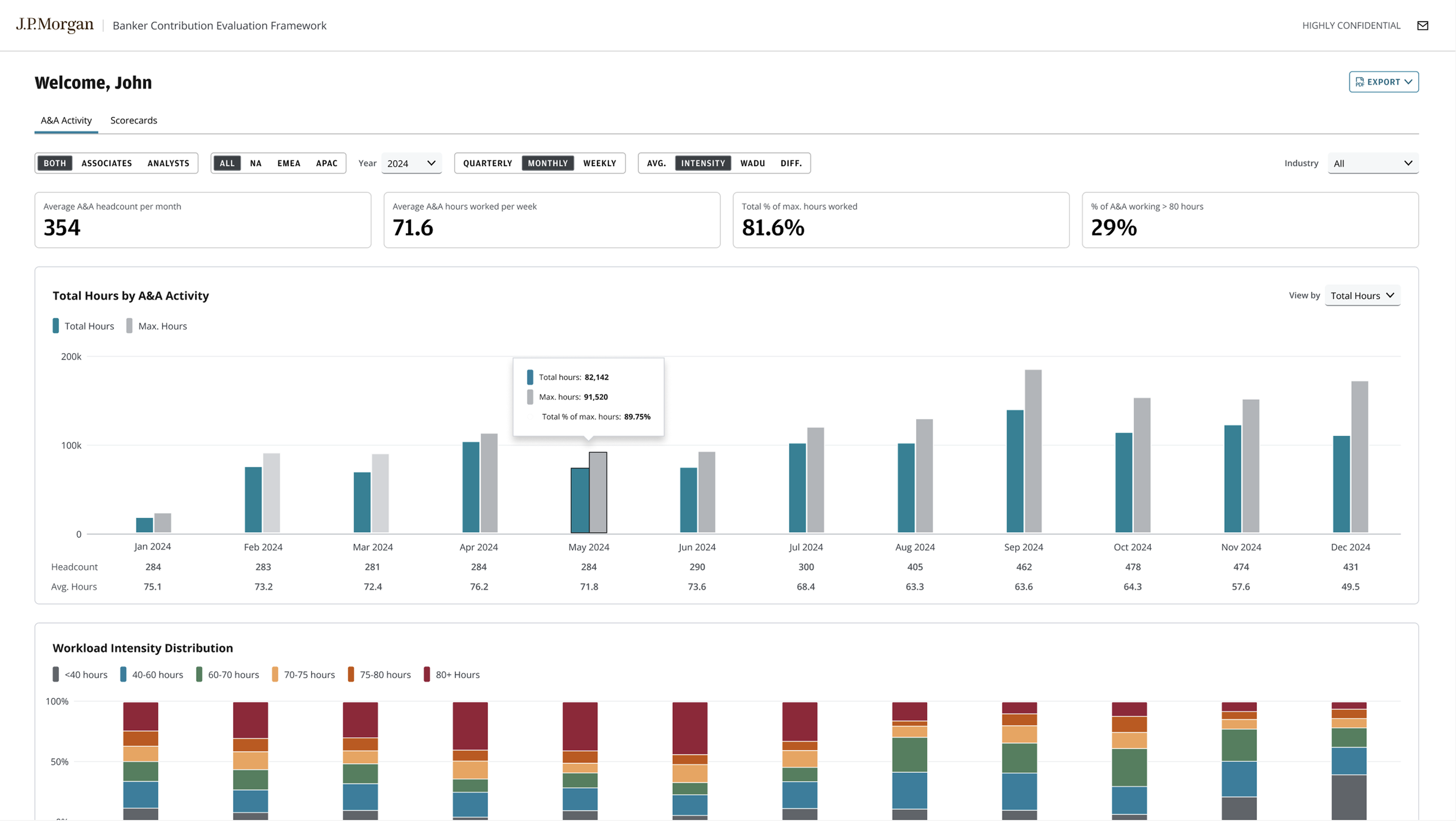Switch region filter to EMEA

pos(289,163)
